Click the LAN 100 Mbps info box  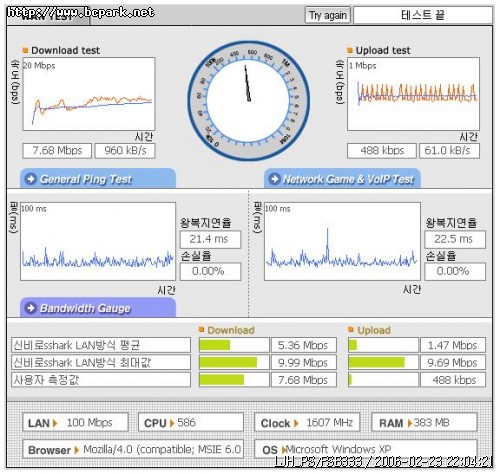click(x=75, y=422)
